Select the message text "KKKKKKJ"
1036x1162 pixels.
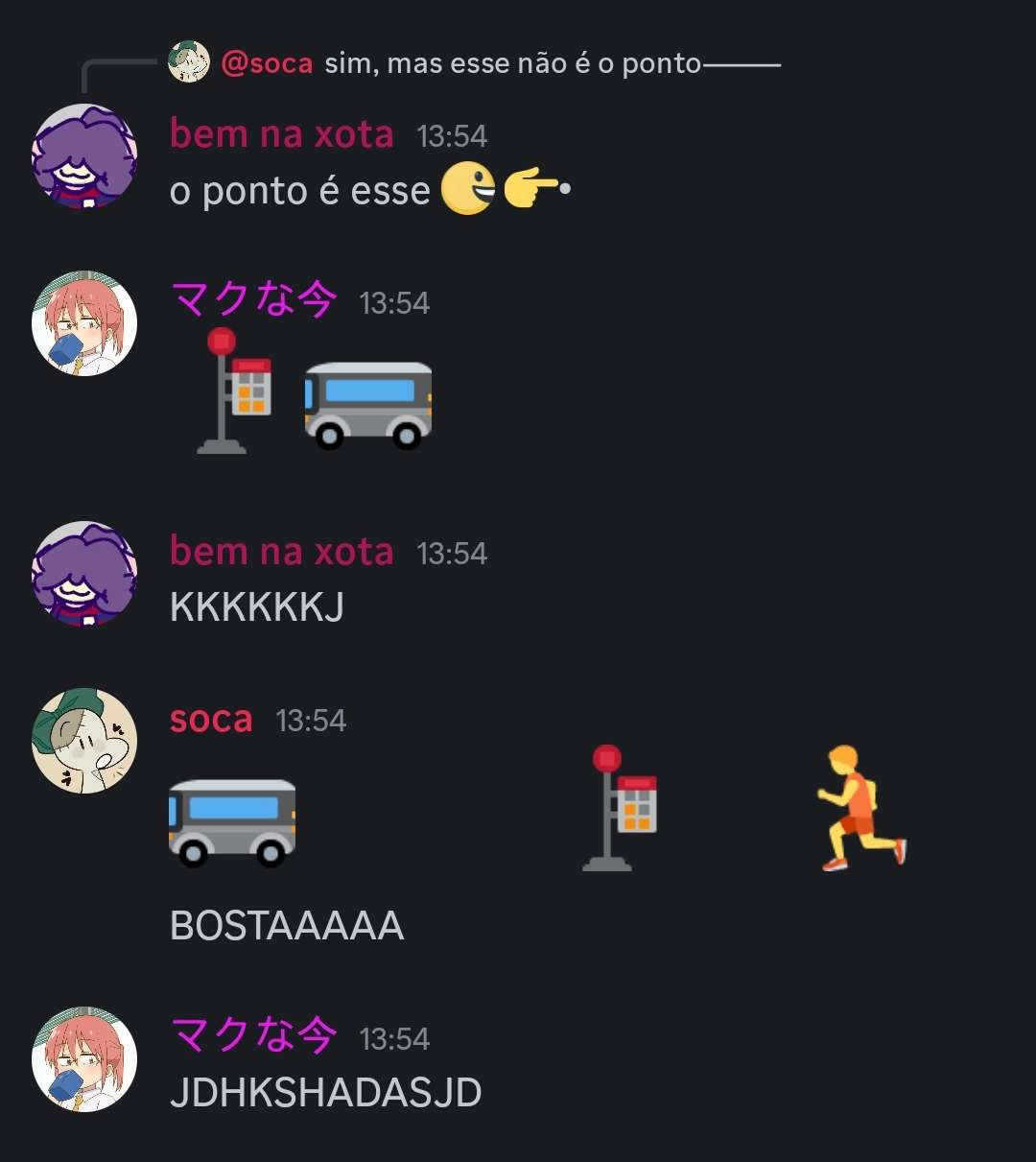(x=257, y=606)
